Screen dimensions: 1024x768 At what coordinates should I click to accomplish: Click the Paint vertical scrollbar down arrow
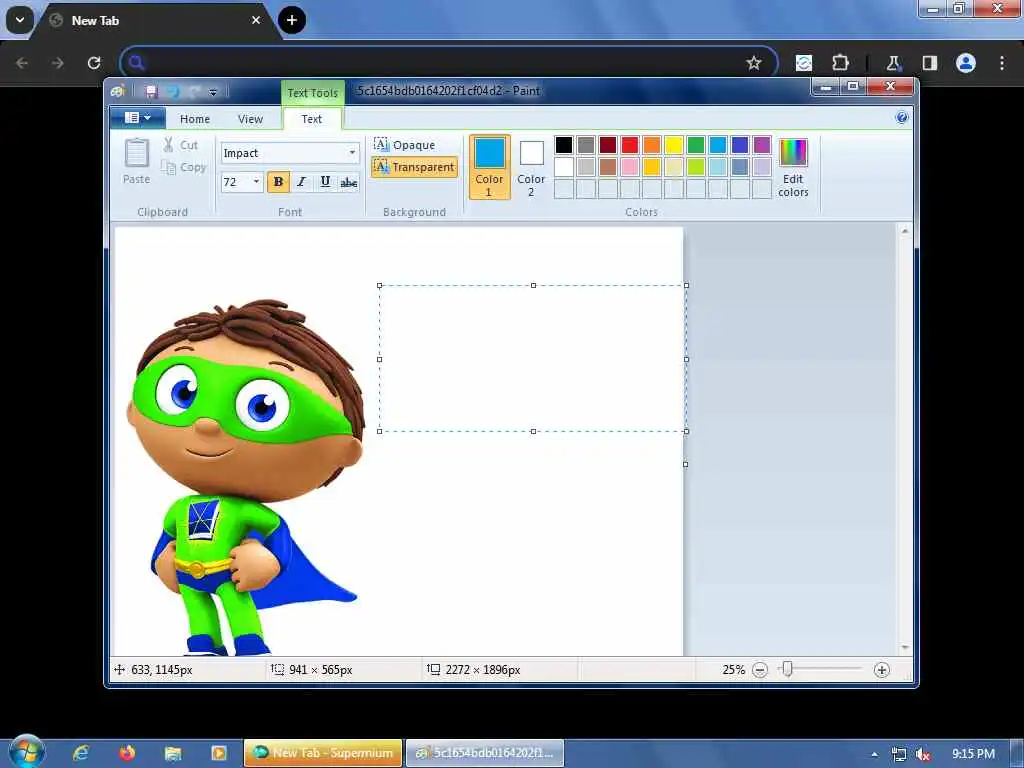[905, 647]
